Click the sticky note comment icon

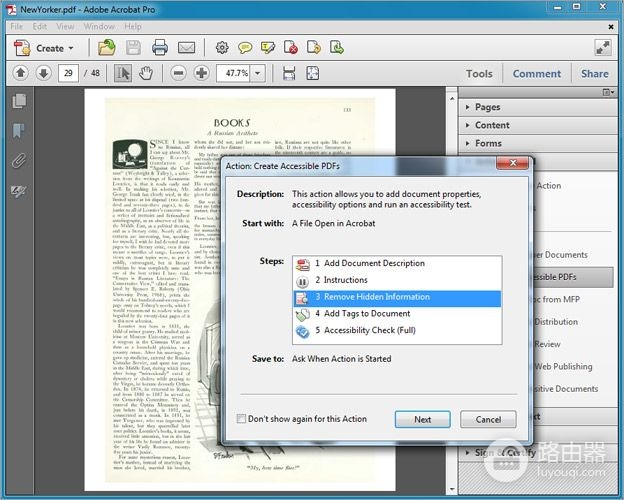(x=245, y=48)
